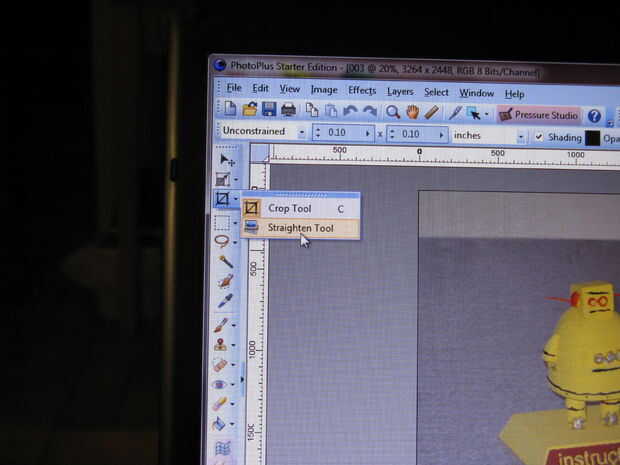This screenshot has width=620, height=465.
Task: Click the Copy icon in toolbar
Action: coord(312,110)
